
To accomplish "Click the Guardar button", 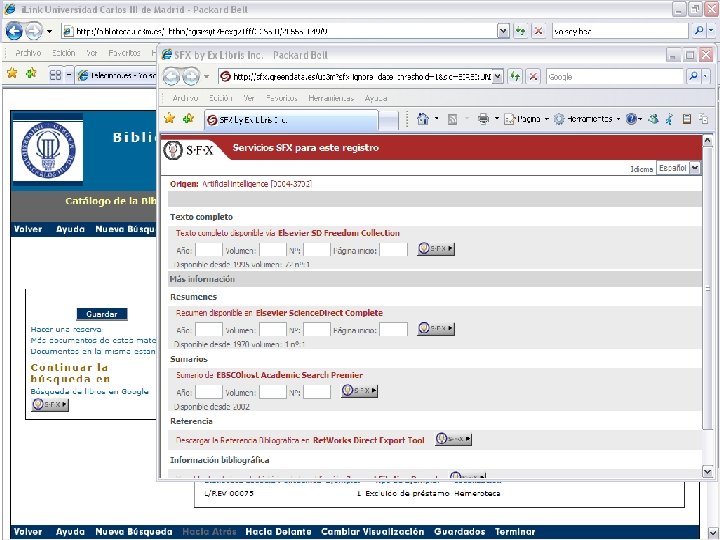I will [x=102, y=314].
